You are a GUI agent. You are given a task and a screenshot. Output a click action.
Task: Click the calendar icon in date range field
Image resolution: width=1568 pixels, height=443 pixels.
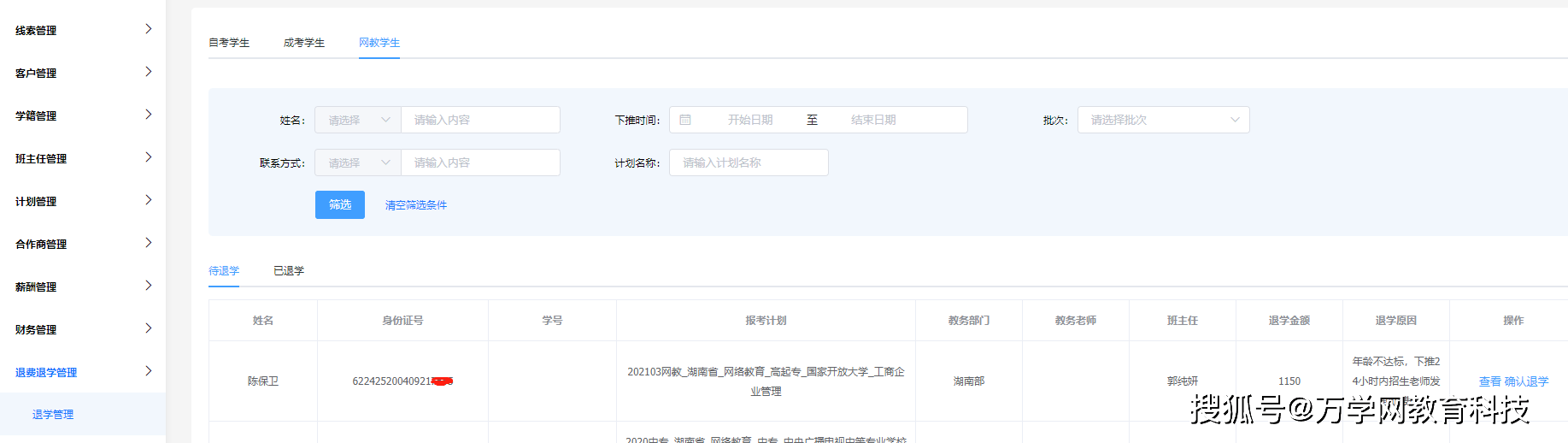(685, 120)
